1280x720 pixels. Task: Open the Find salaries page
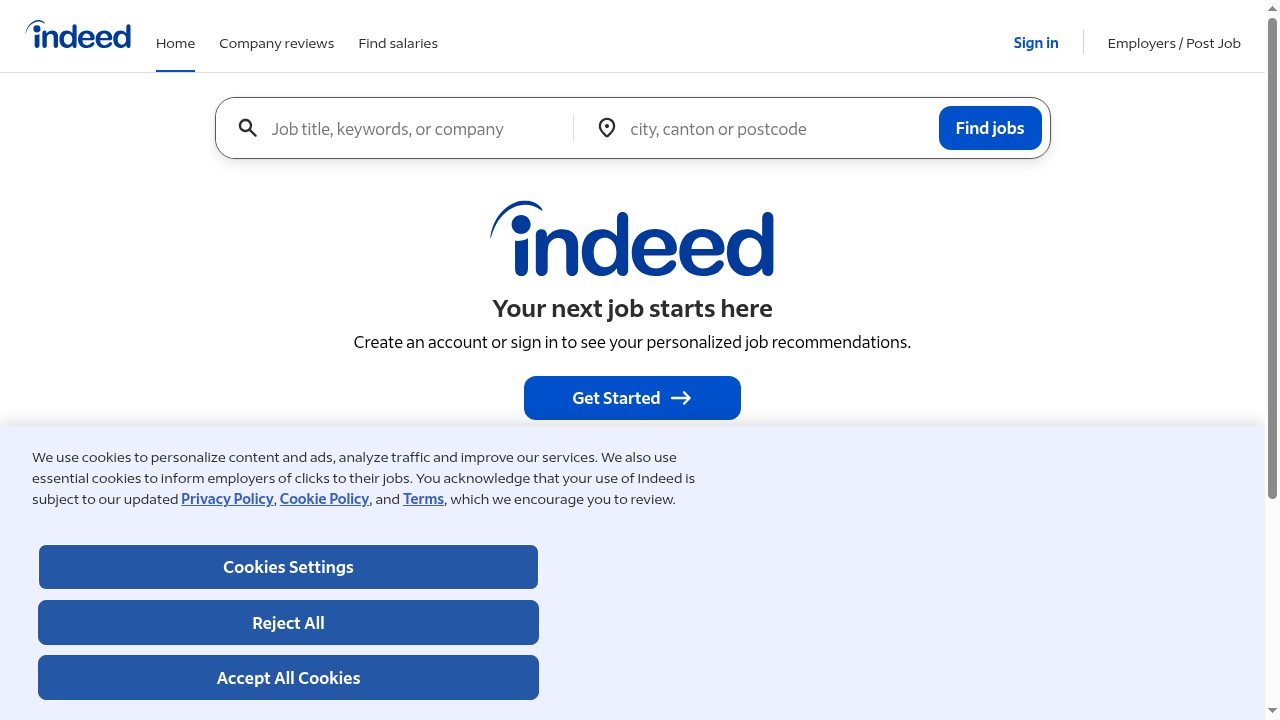[x=397, y=43]
